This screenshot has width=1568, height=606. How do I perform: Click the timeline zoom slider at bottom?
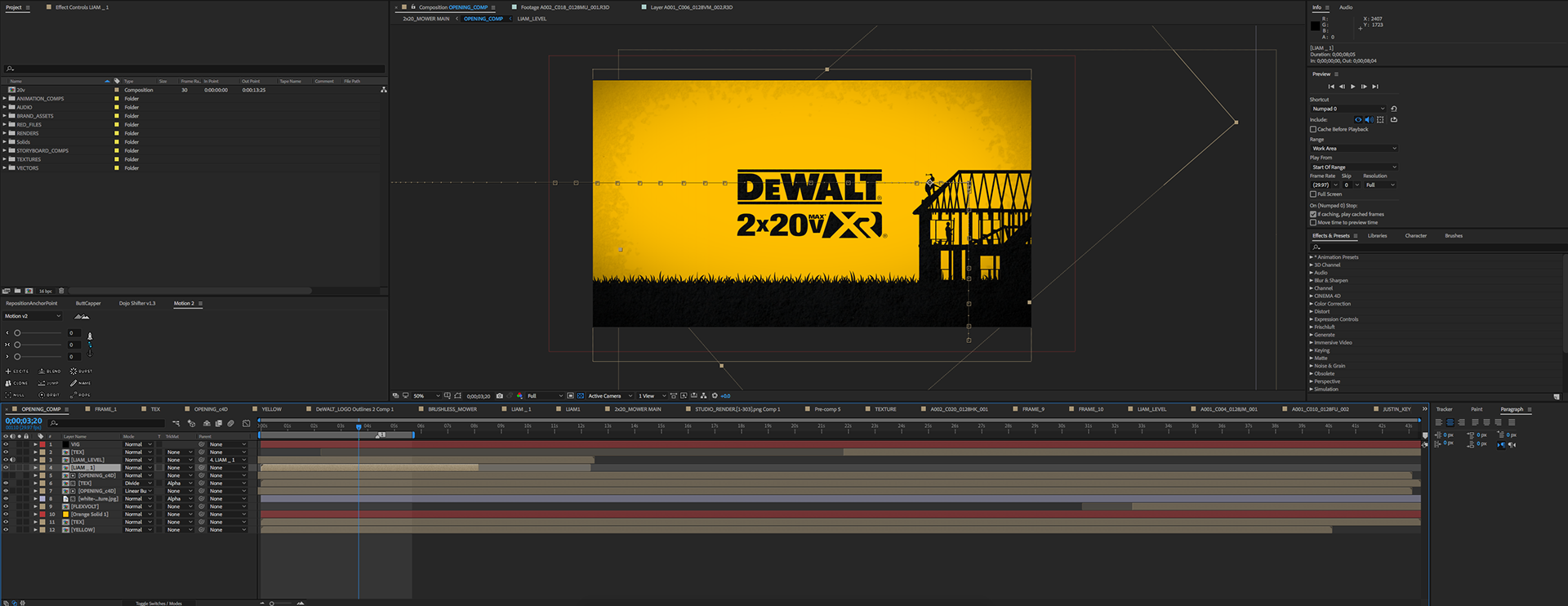272,603
